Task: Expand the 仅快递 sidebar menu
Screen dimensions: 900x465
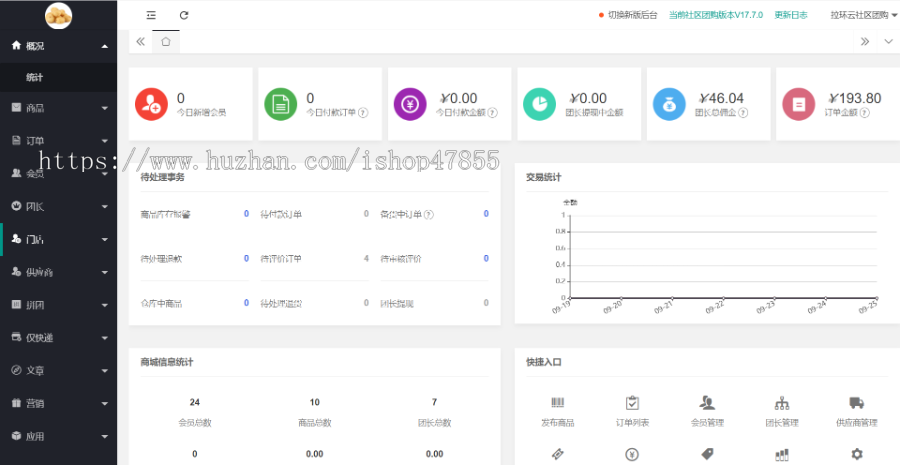Action: click(59, 338)
